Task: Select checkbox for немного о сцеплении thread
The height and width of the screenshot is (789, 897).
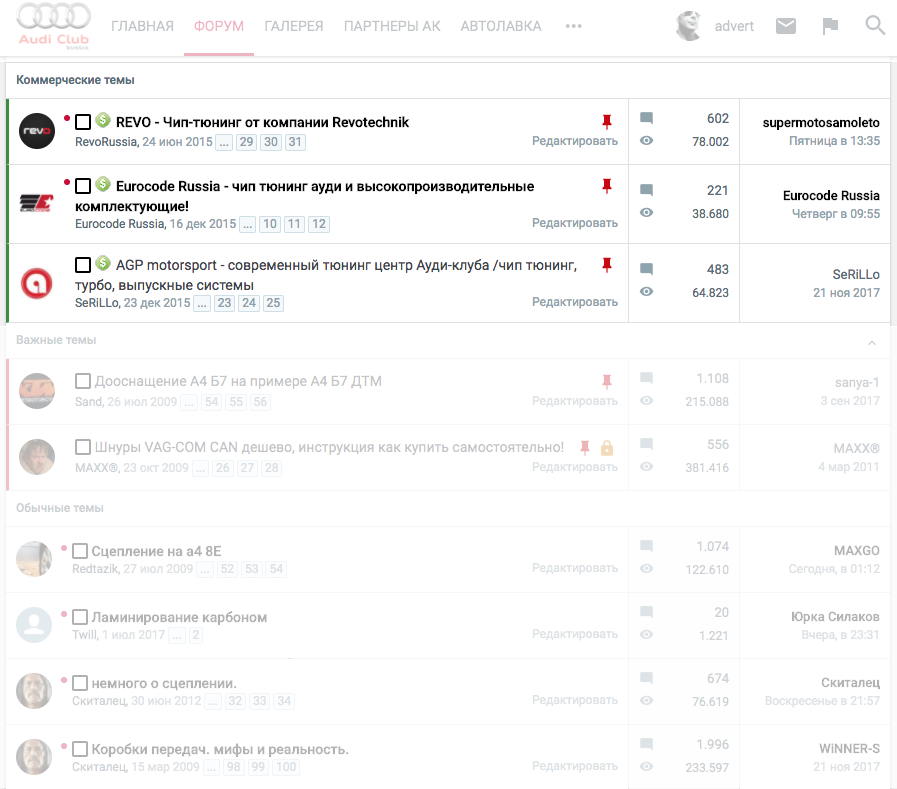Action: pos(80,683)
